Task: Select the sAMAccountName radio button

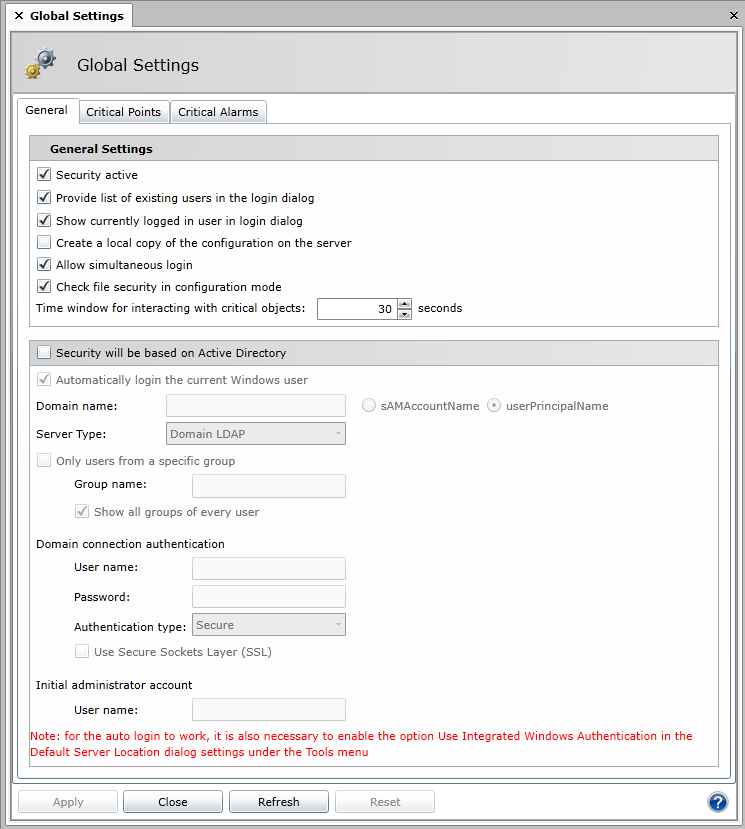Action: [370, 406]
